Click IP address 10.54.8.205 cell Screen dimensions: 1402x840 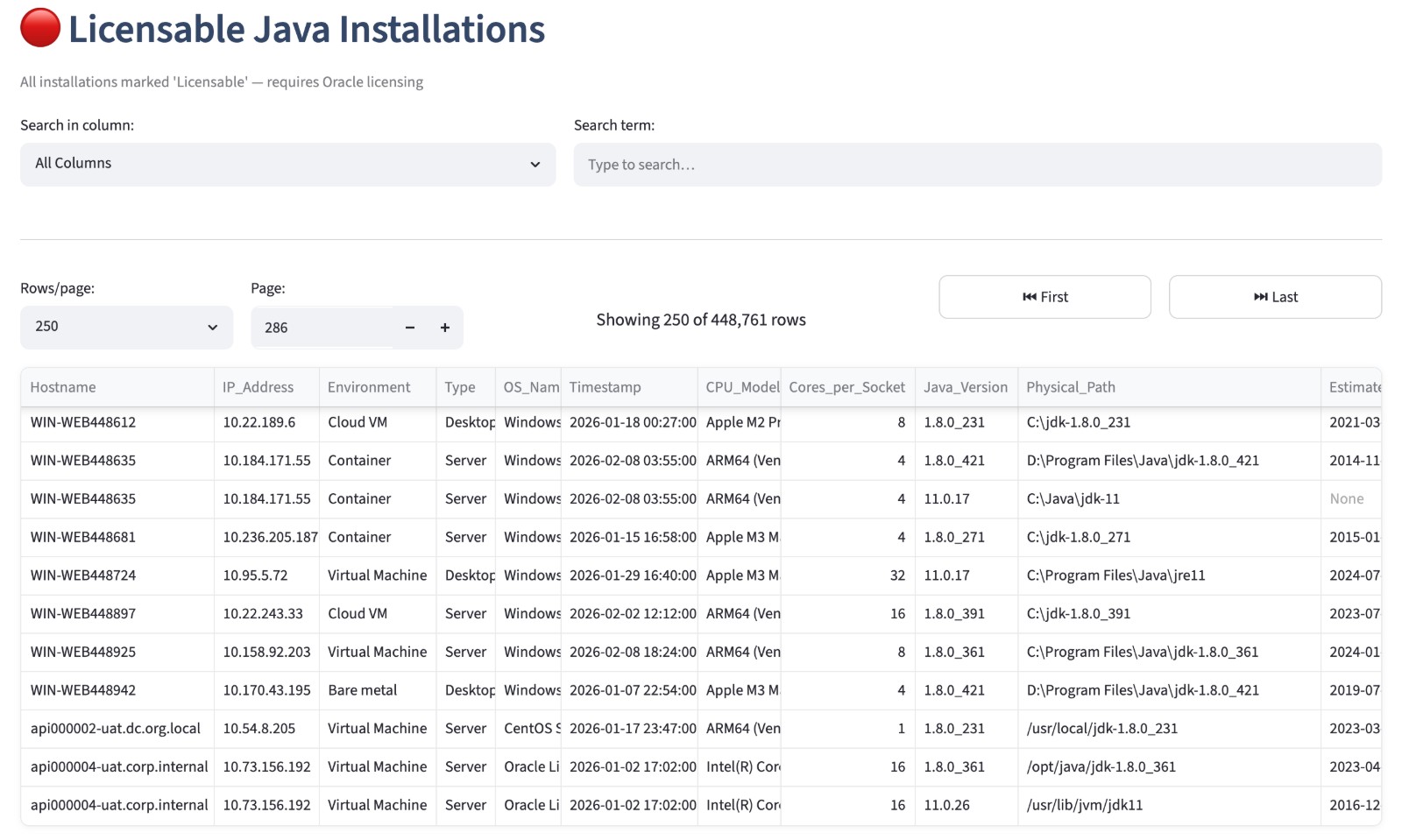click(266, 729)
